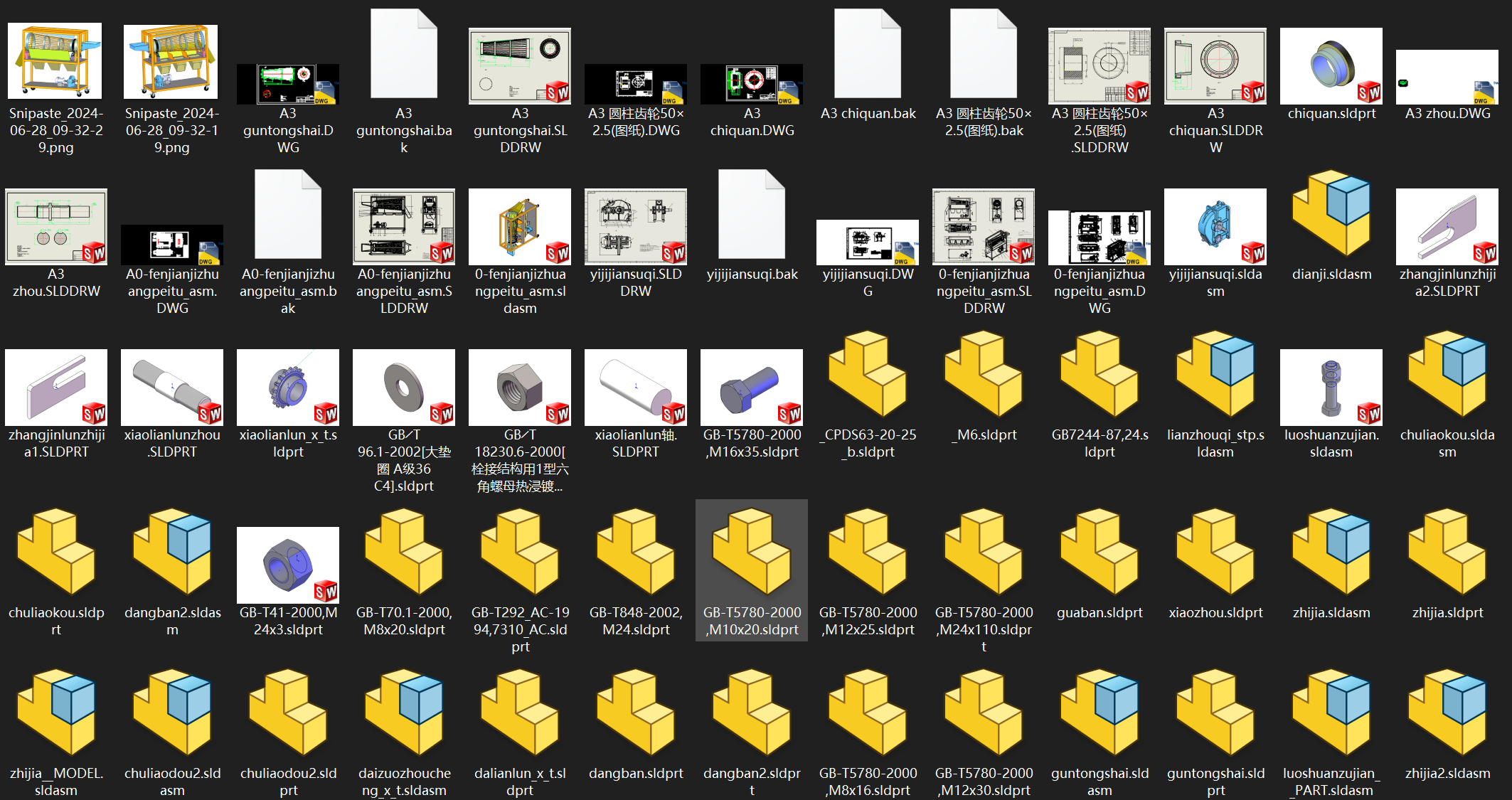Select A3 guntongshai.SLDDRW drawing thumbnail
The height and width of the screenshot is (800, 1512).
(520, 66)
